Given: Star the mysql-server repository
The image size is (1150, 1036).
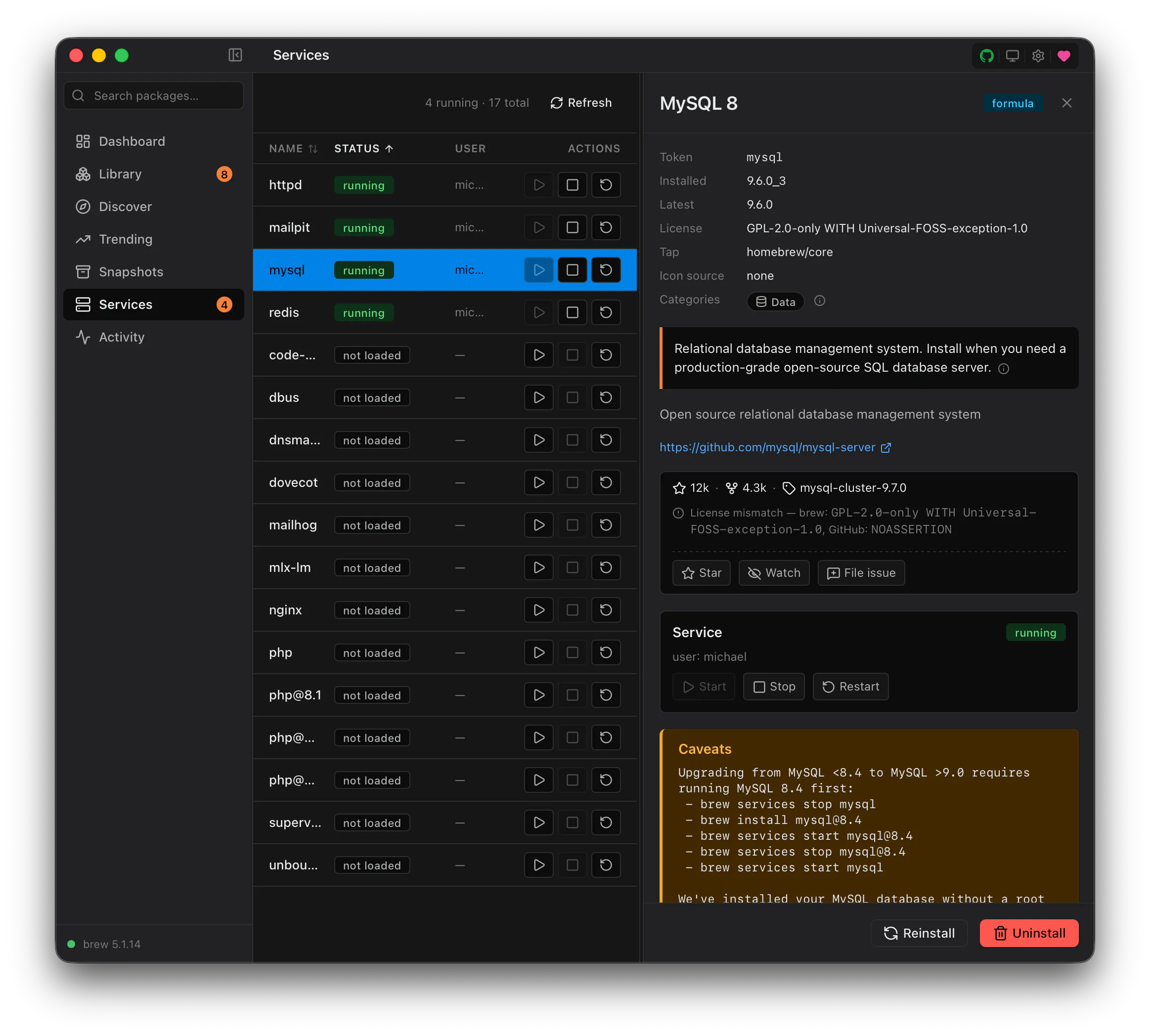Looking at the screenshot, I should pyautogui.click(x=702, y=573).
